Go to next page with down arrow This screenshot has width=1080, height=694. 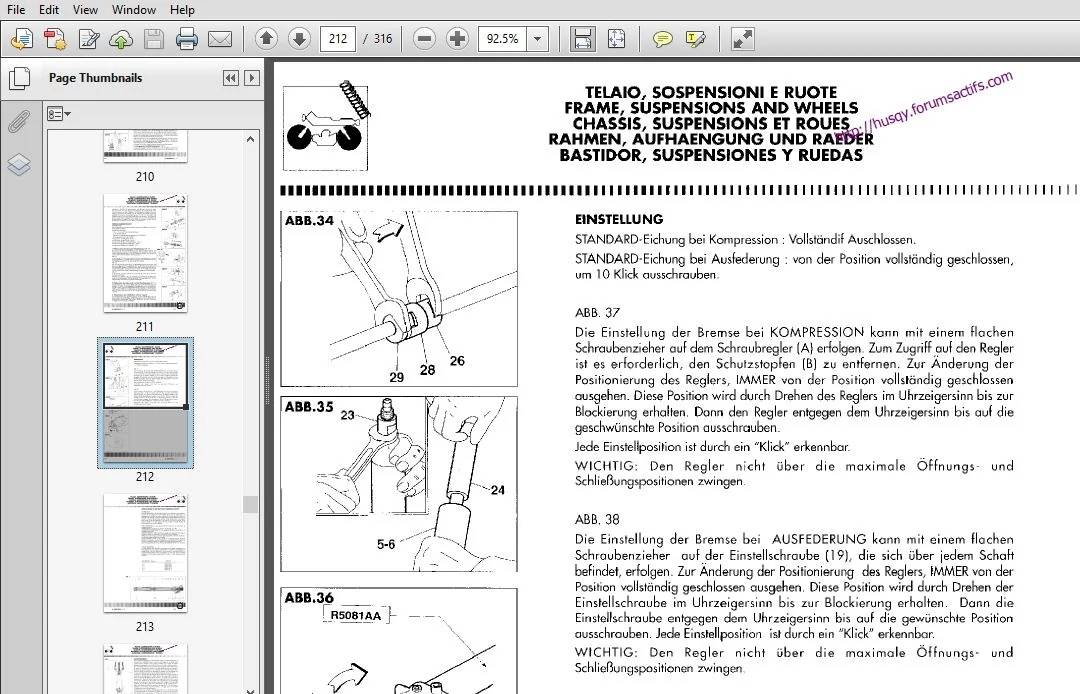[300, 39]
